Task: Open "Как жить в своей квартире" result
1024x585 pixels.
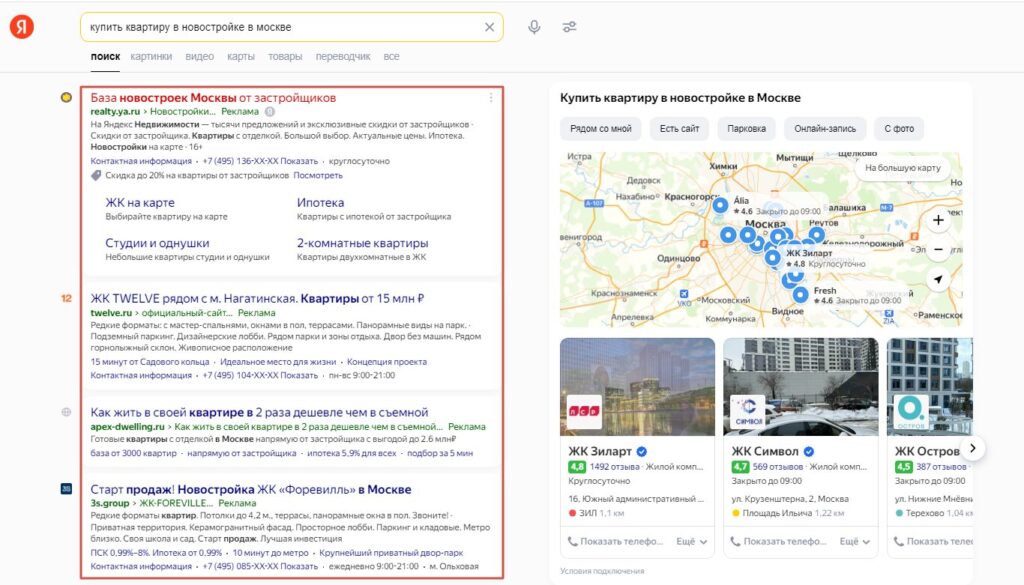Action: coord(259,413)
